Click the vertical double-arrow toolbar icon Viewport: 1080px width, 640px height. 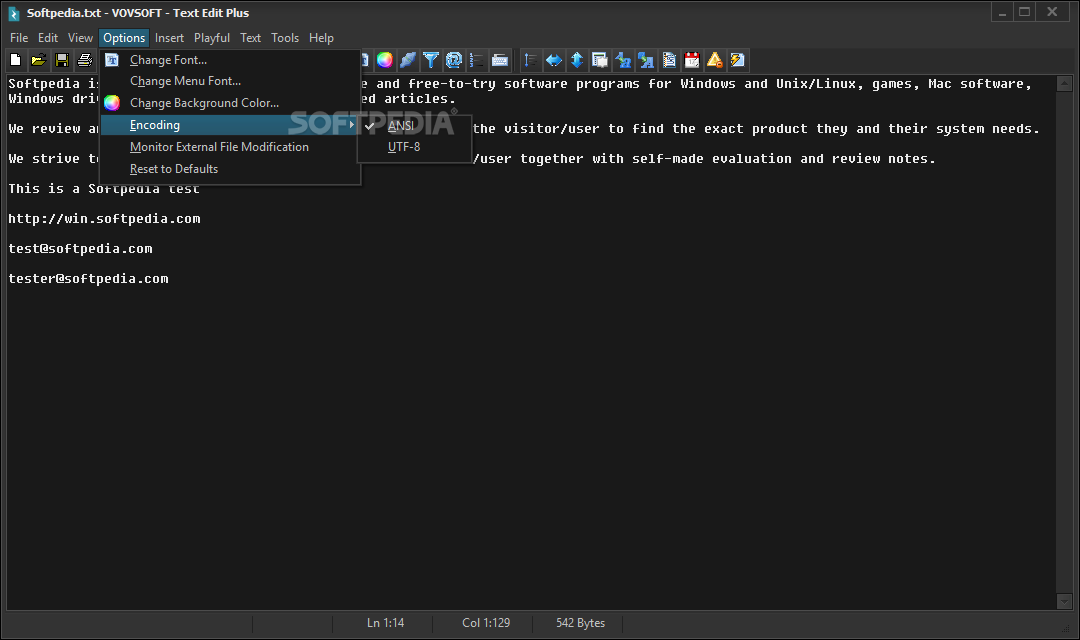coord(577,61)
